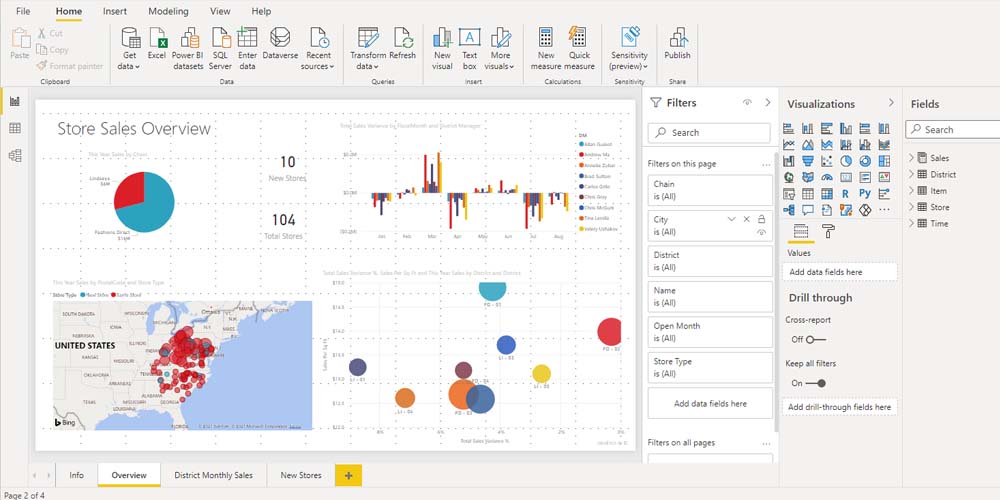This screenshot has height=500, width=1000.
Task: Insert a Text box
Action: (469, 48)
